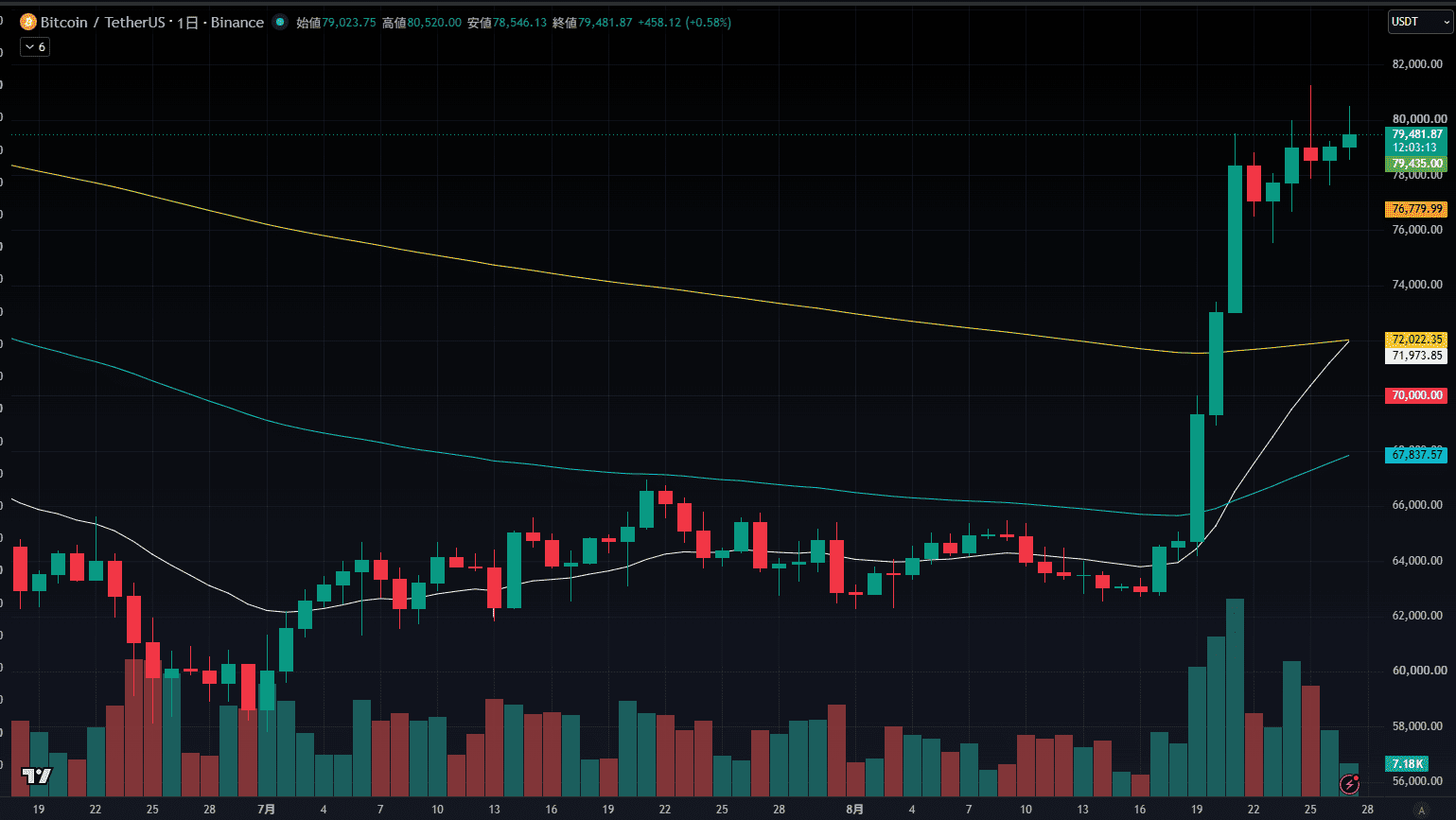Viewport: 1456px width, 820px height.
Task: Click the green 79,435.00 price tag
Action: coord(1416,164)
